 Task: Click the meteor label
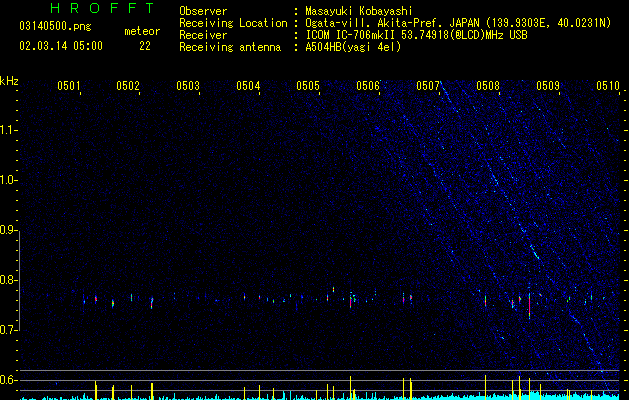click(x=142, y=31)
